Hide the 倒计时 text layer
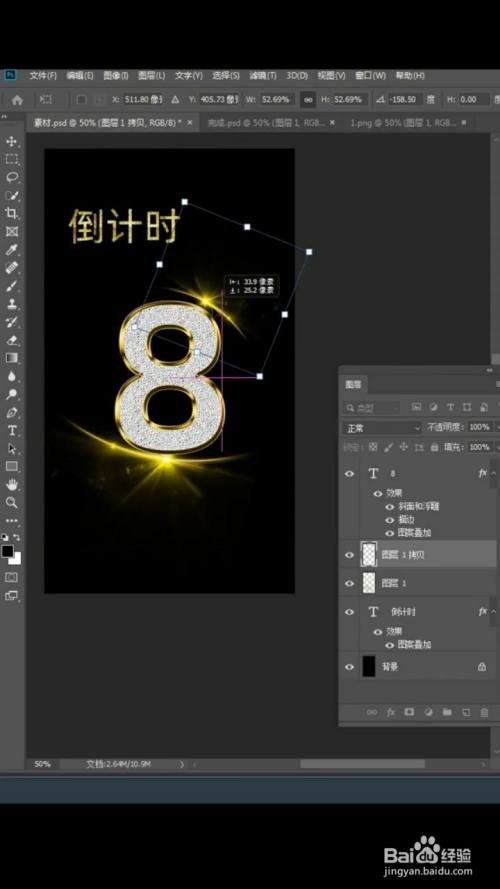Image resolution: width=500 pixels, height=889 pixels. (350, 612)
